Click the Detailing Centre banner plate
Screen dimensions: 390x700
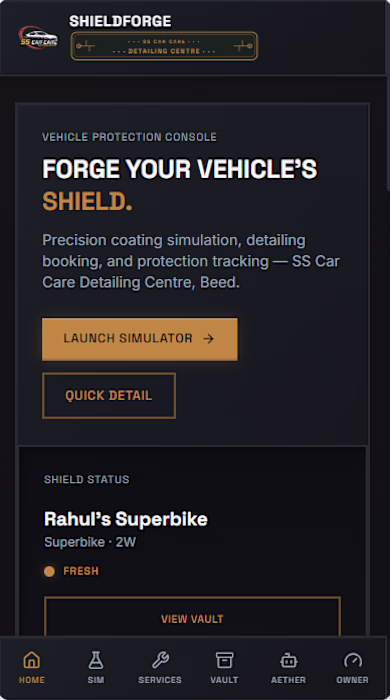click(x=164, y=46)
